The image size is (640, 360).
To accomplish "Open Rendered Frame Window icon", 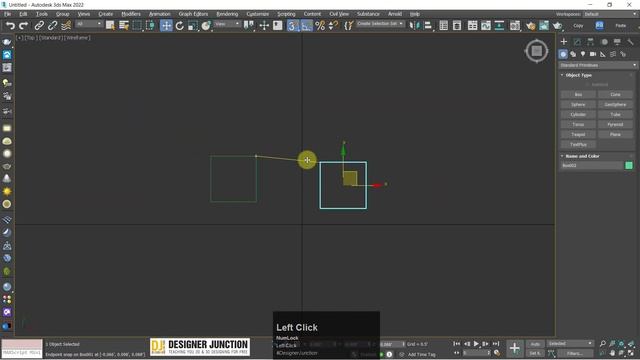I will coord(544,26).
